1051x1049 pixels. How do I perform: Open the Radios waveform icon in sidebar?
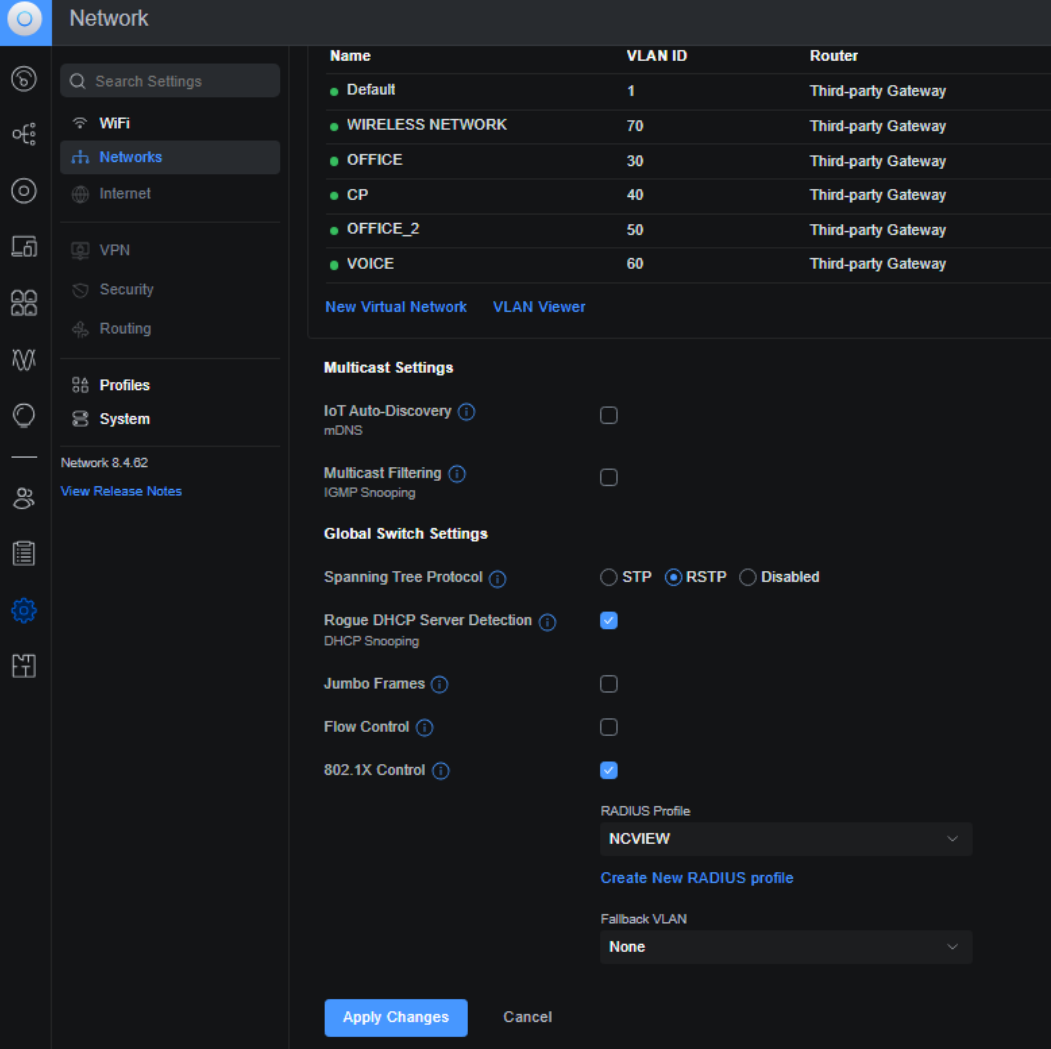(24, 360)
